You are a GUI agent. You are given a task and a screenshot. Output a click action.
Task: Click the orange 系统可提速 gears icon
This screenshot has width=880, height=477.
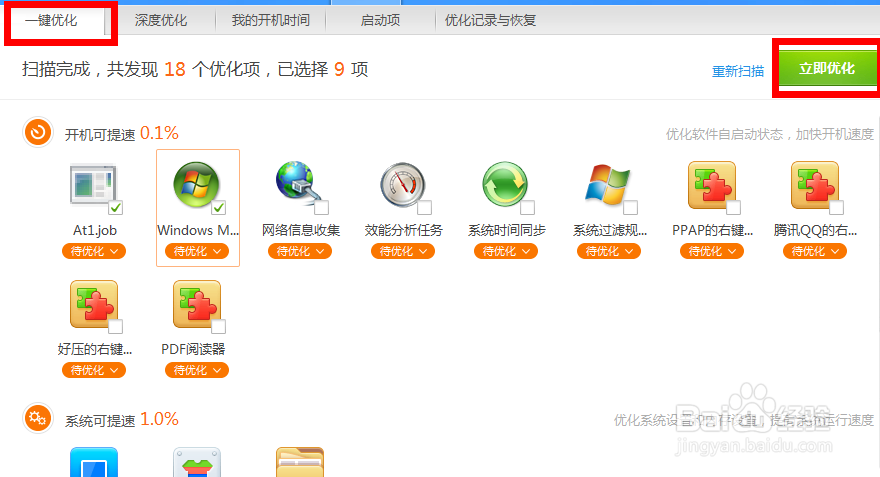click(x=38, y=418)
